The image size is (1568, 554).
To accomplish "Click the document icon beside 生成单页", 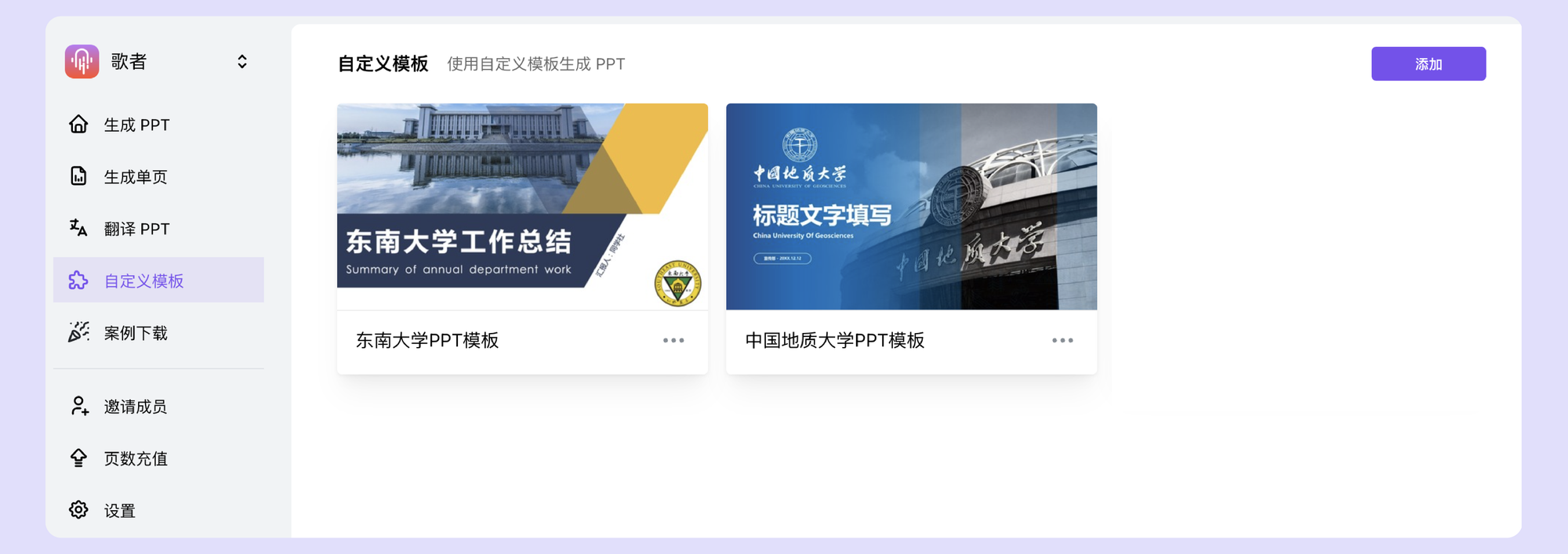I will [x=78, y=176].
